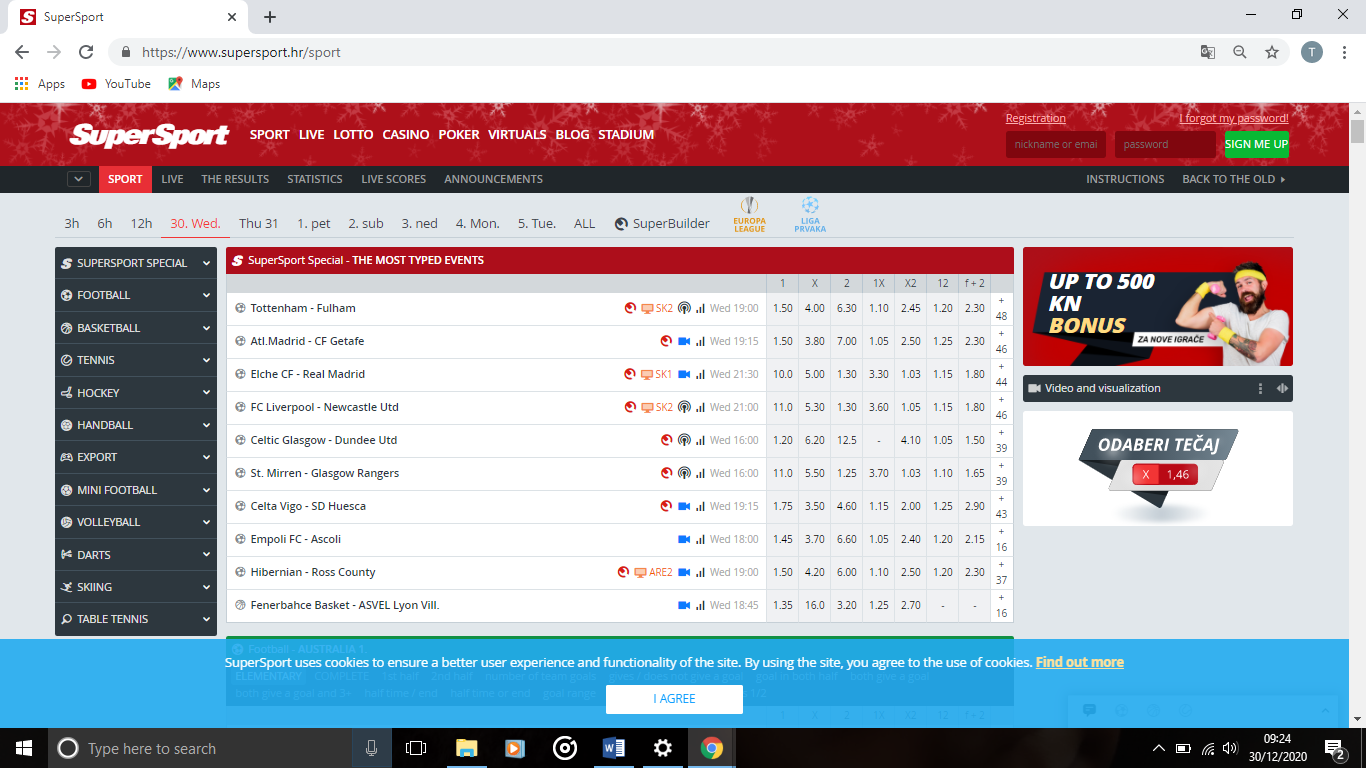Viewport: 1366px width, 768px height.
Task: Open the Europa League icon shortcut
Action: pos(749,214)
